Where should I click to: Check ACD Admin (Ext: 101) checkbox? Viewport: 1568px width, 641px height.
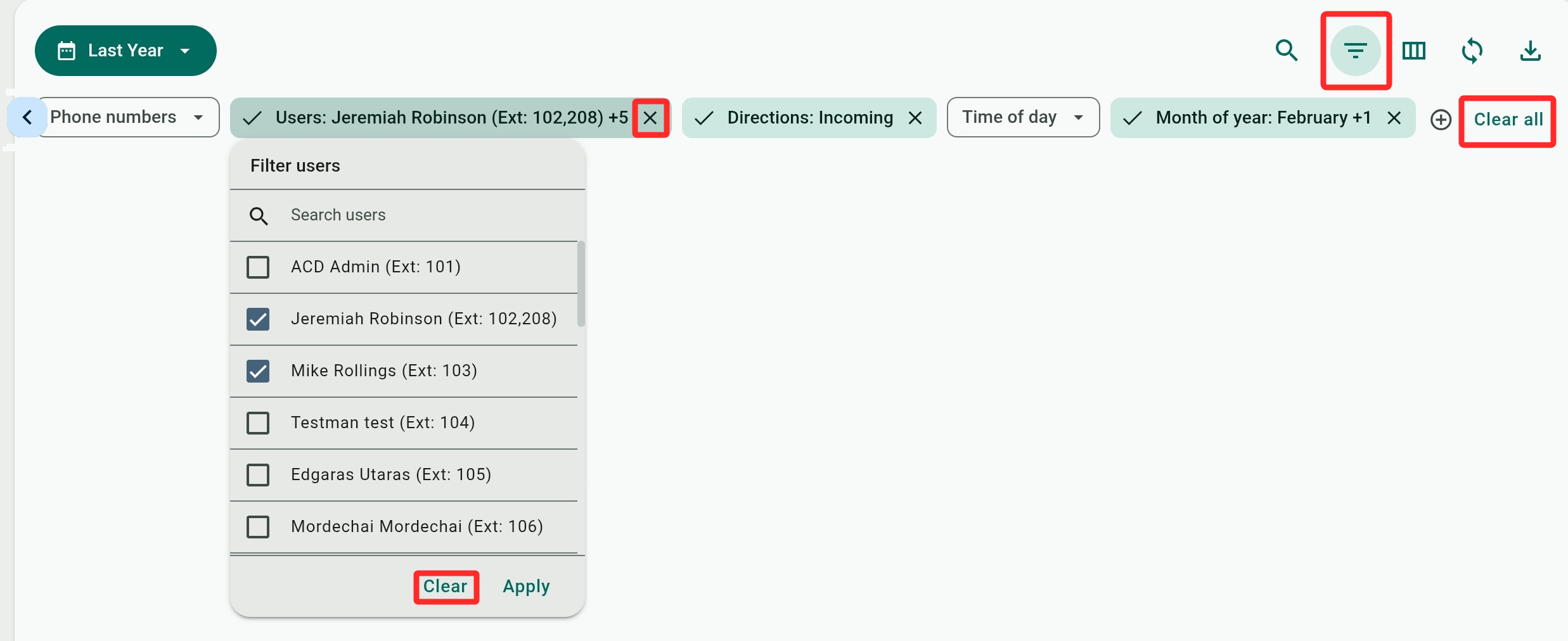[258, 267]
